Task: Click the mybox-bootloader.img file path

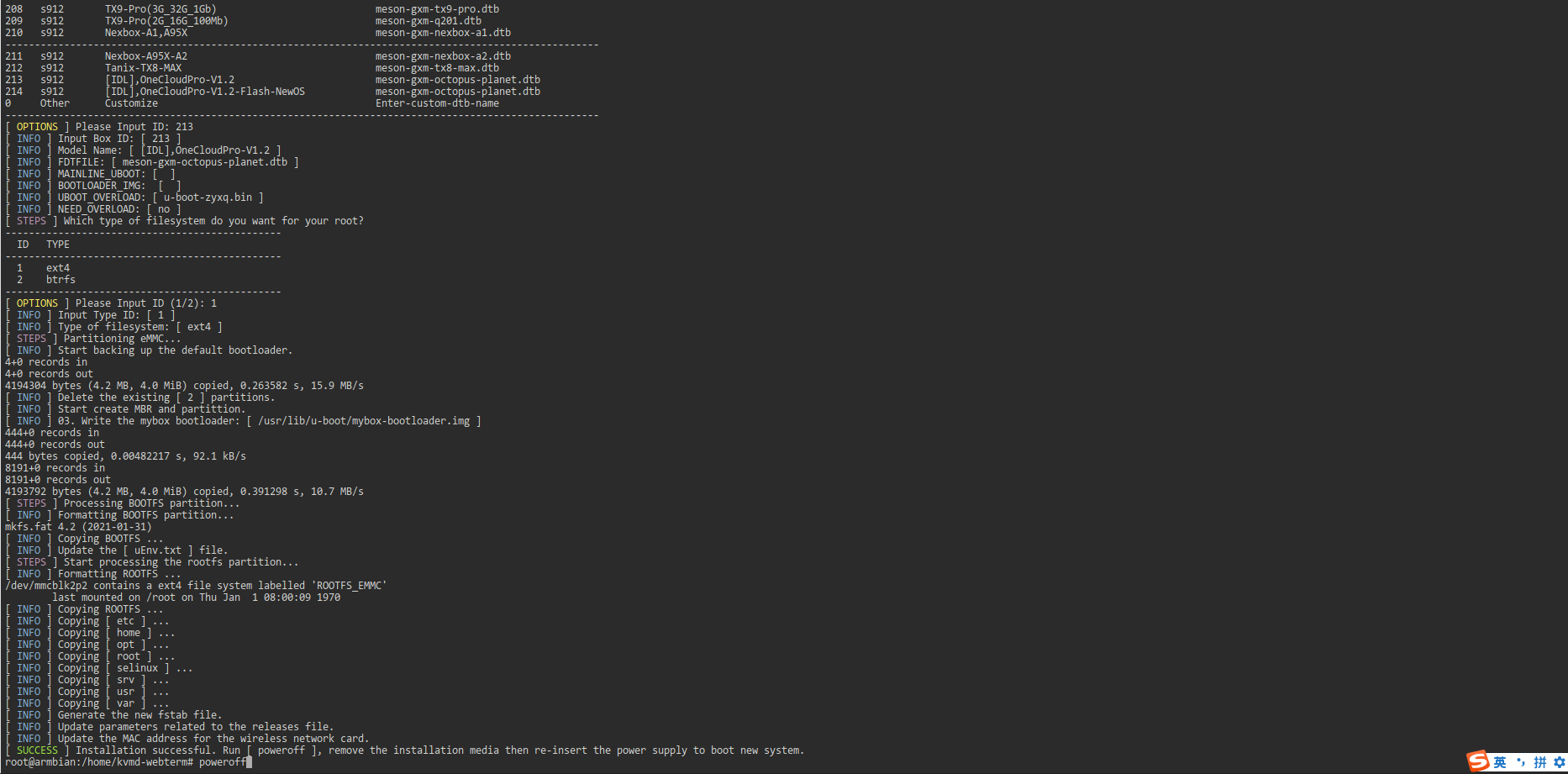Action: [x=364, y=421]
